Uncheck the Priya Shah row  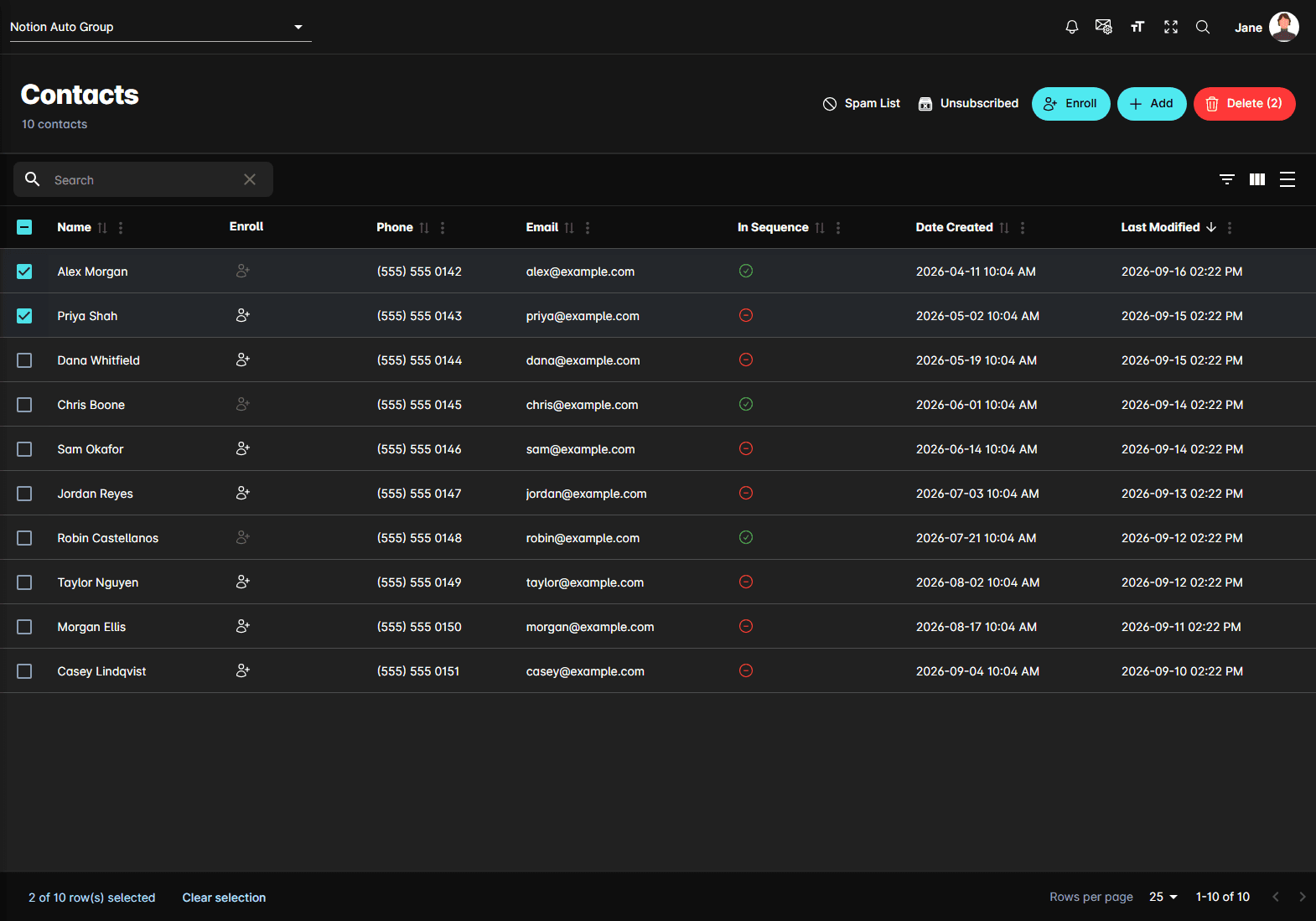(x=24, y=316)
